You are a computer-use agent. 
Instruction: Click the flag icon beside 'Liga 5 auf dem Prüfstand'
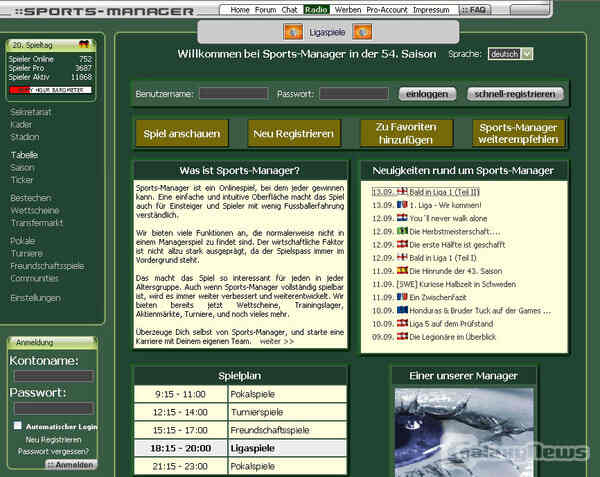pyautogui.click(x=402, y=323)
